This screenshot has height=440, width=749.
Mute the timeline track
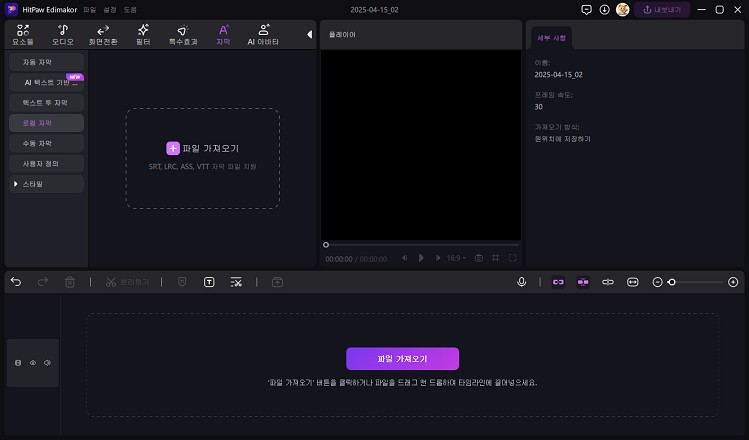coord(47,363)
